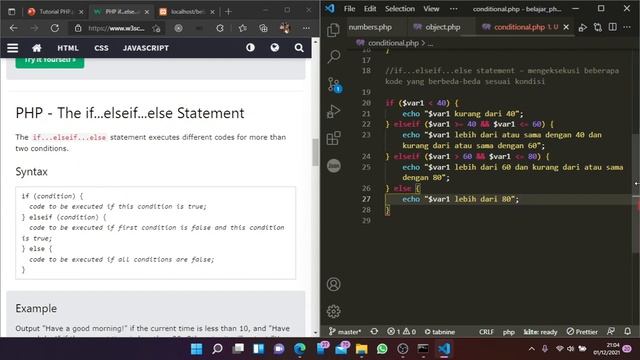The width and height of the screenshot is (640, 360).
Task: Click the Run Code icon in editor toolbar
Action: coord(583,27)
